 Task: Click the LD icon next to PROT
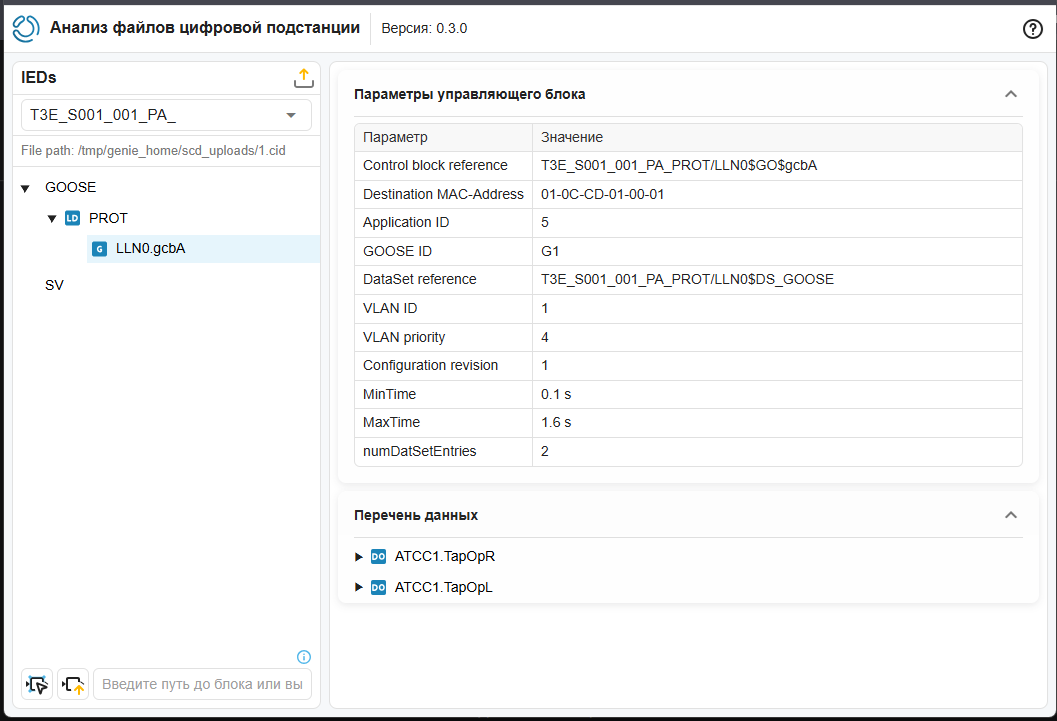pos(72,218)
